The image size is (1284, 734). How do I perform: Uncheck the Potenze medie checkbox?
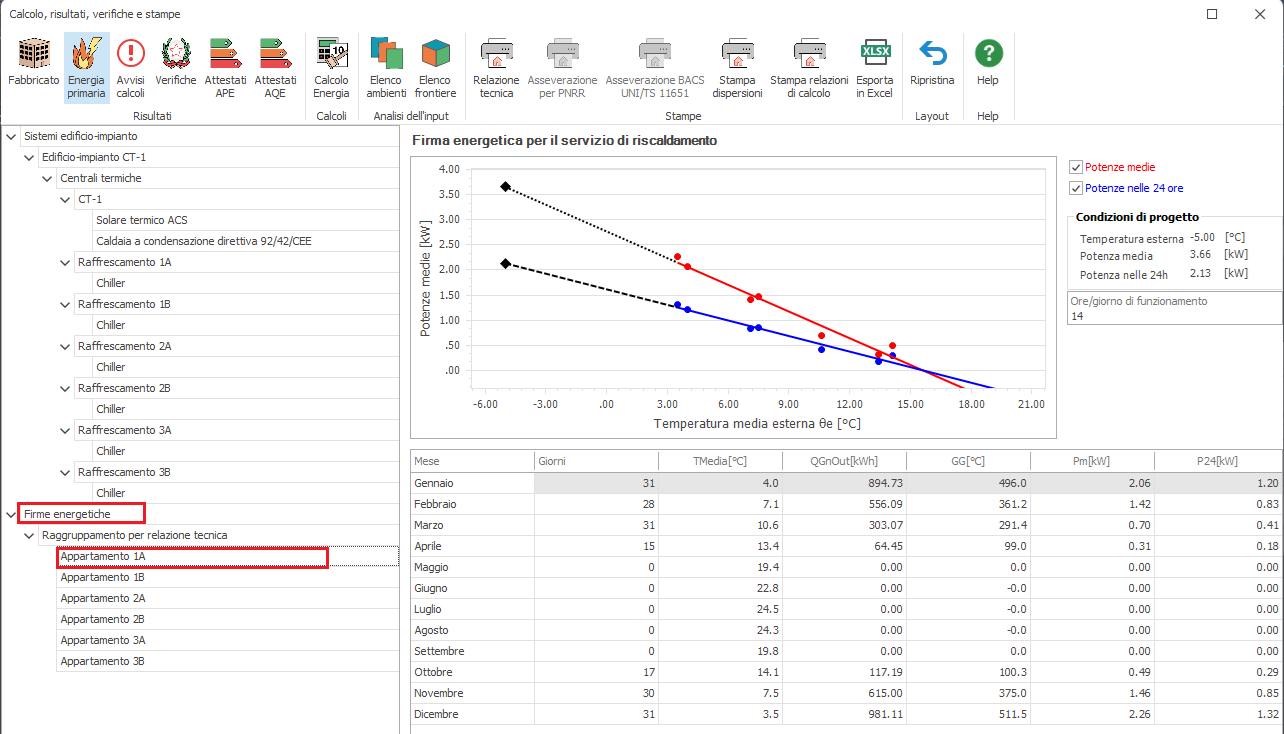pos(1076,168)
